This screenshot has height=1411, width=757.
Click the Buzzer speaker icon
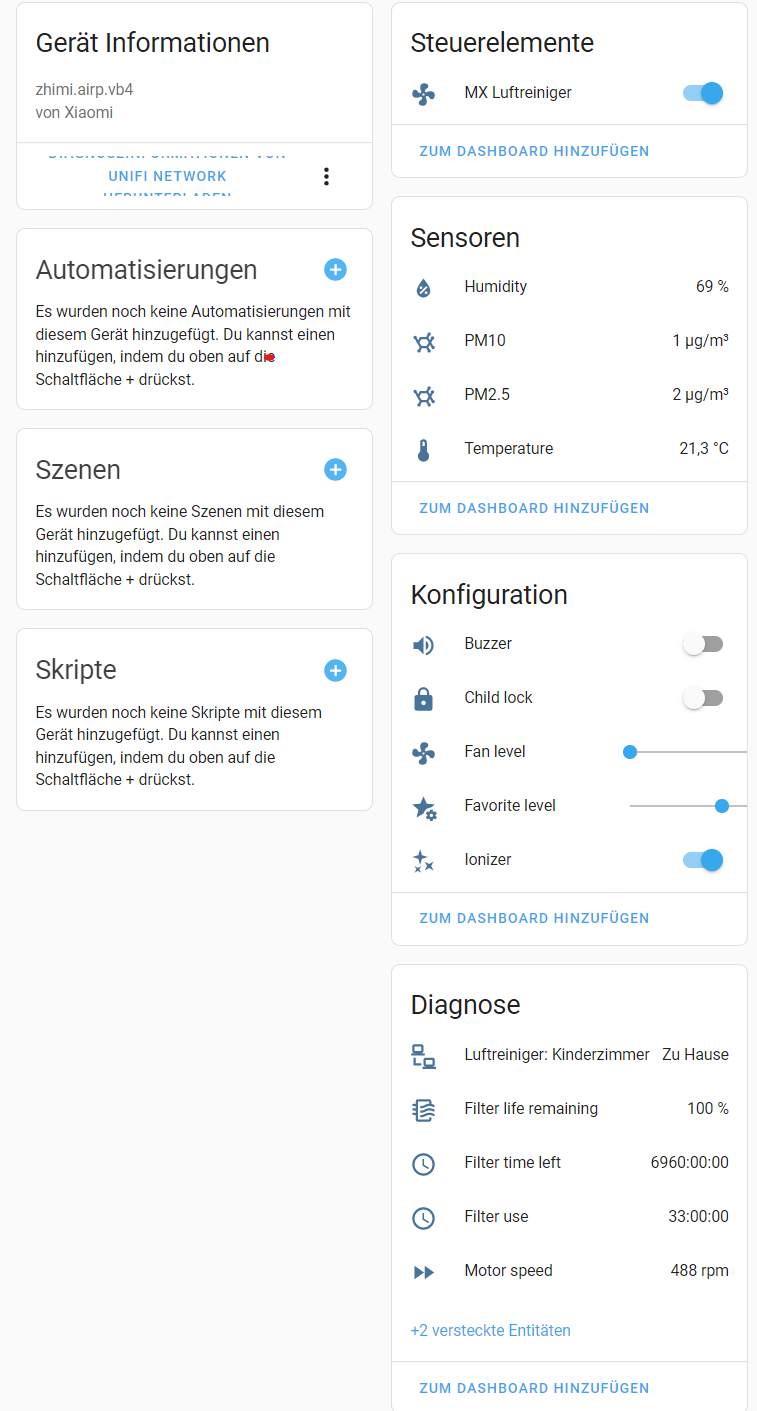(x=424, y=644)
